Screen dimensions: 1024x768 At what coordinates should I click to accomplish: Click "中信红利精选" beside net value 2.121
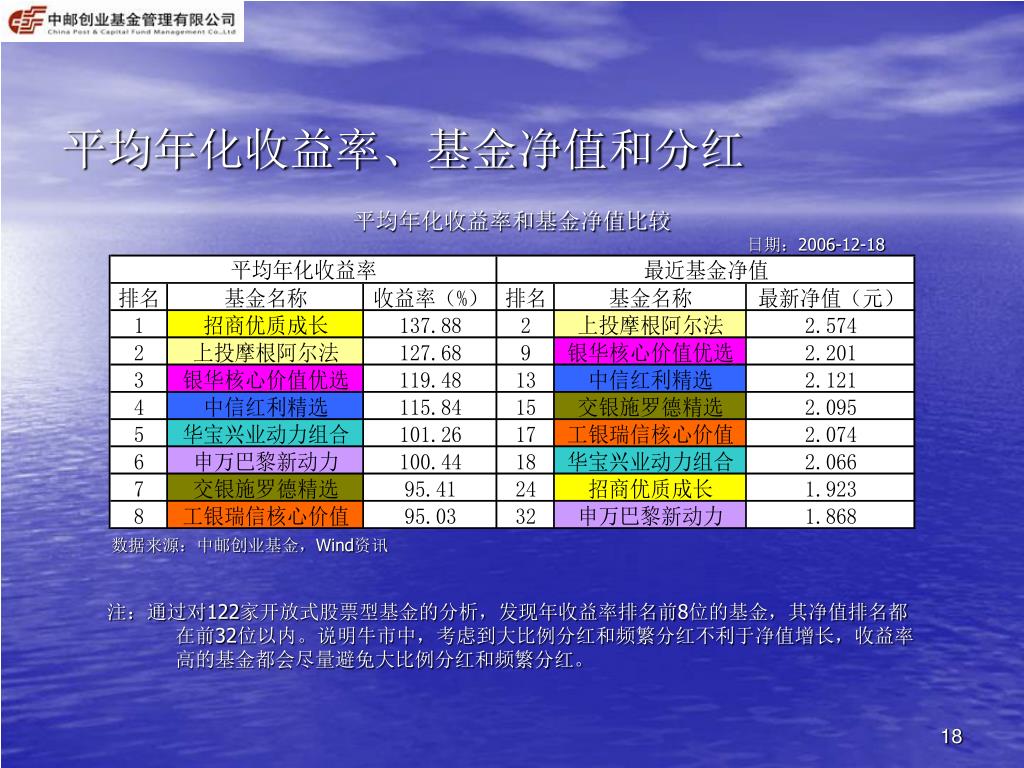[x=650, y=379]
